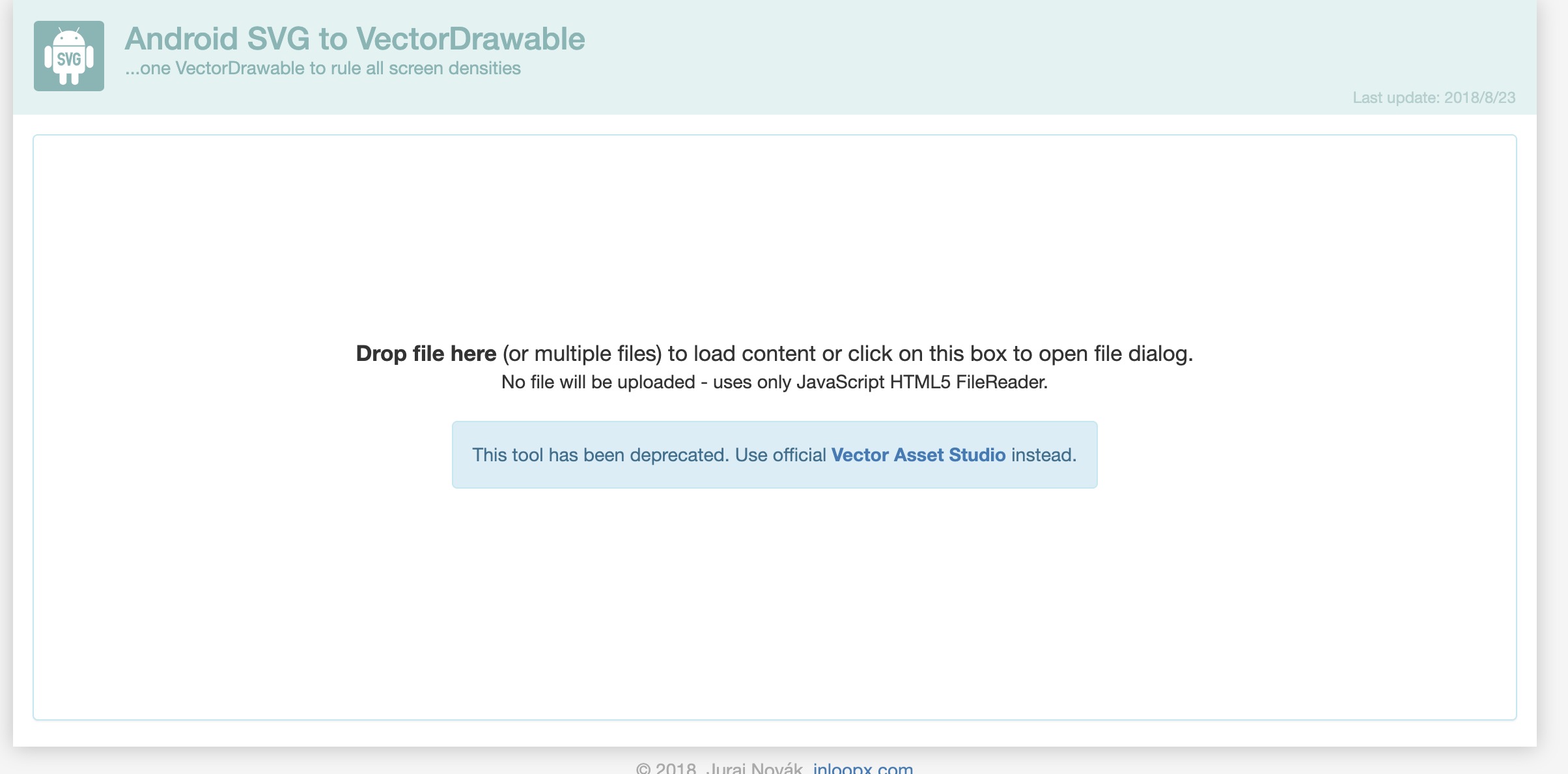This screenshot has width=1568, height=774.
Task: Click the Android SVG robot logo
Action: pyautogui.click(x=69, y=56)
